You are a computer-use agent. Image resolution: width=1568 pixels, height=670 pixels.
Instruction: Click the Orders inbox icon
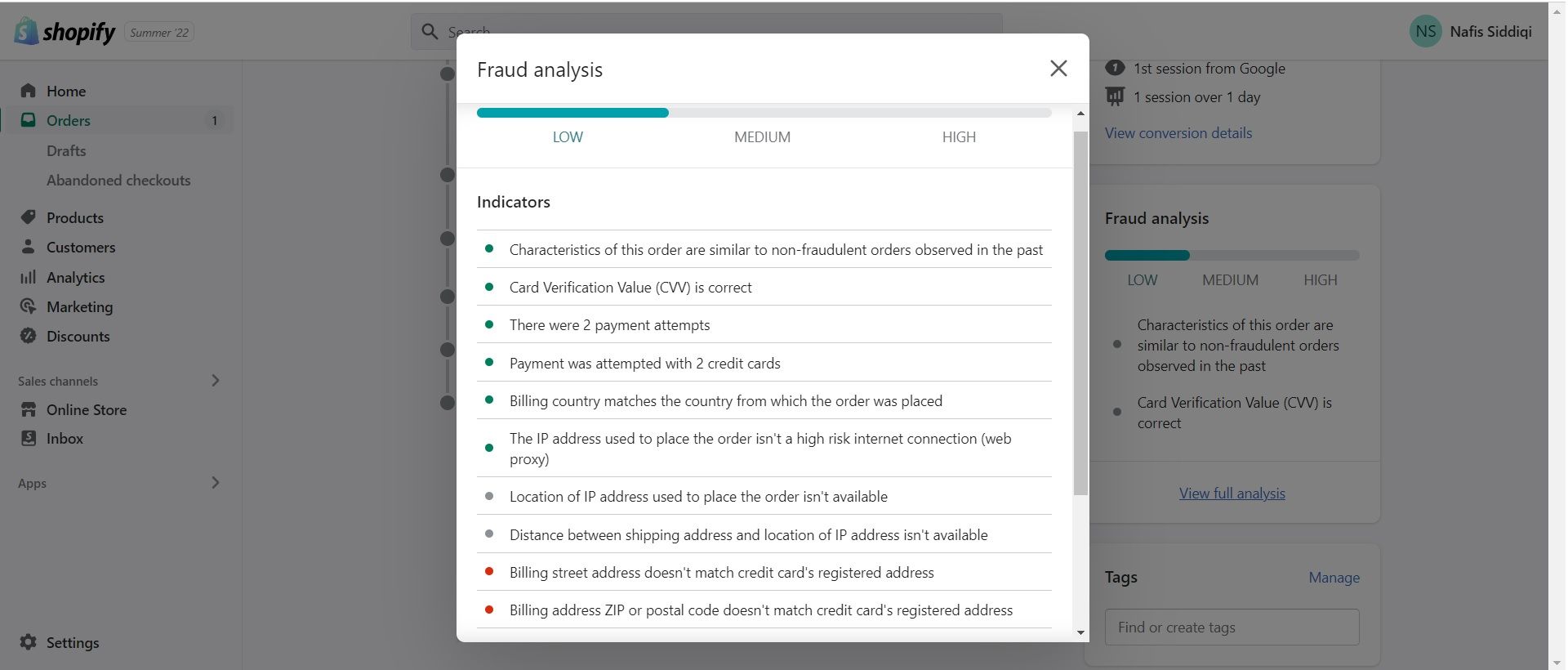[x=29, y=120]
